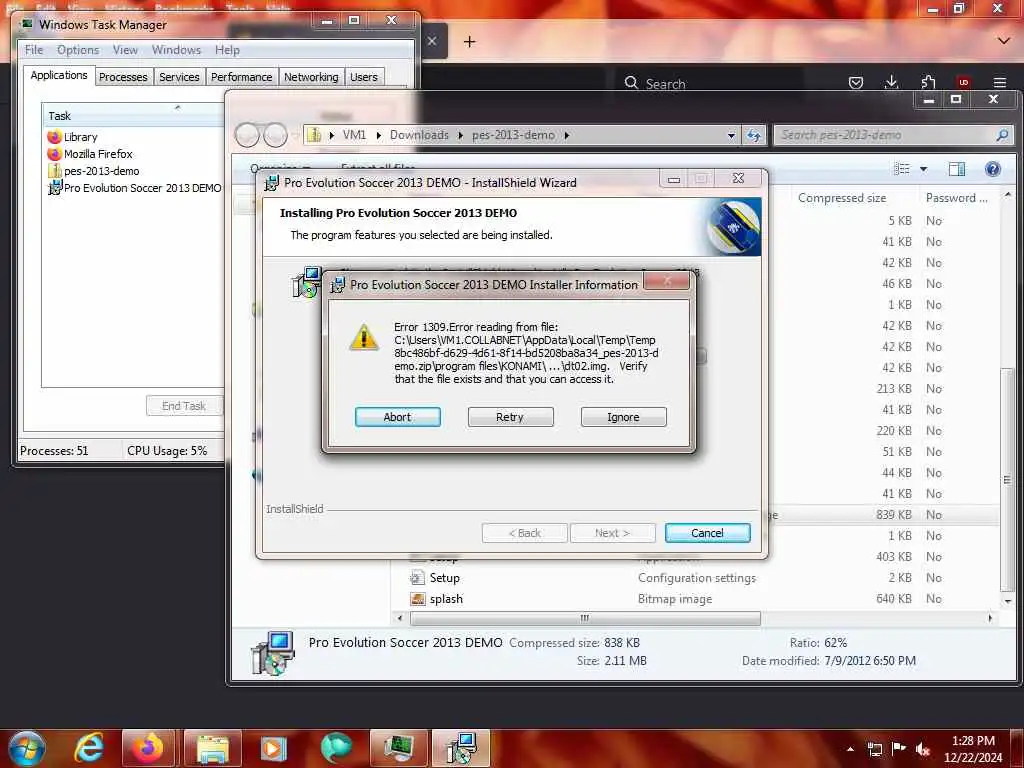This screenshot has height=768, width=1024.
Task: Click the Firefox icon in the taskbar
Action: 148,748
